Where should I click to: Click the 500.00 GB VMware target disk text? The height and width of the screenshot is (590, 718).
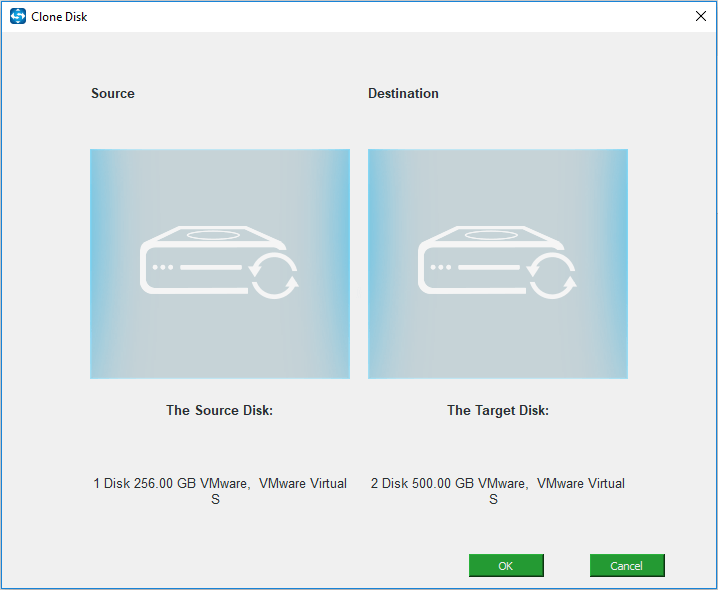[x=497, y=484]
